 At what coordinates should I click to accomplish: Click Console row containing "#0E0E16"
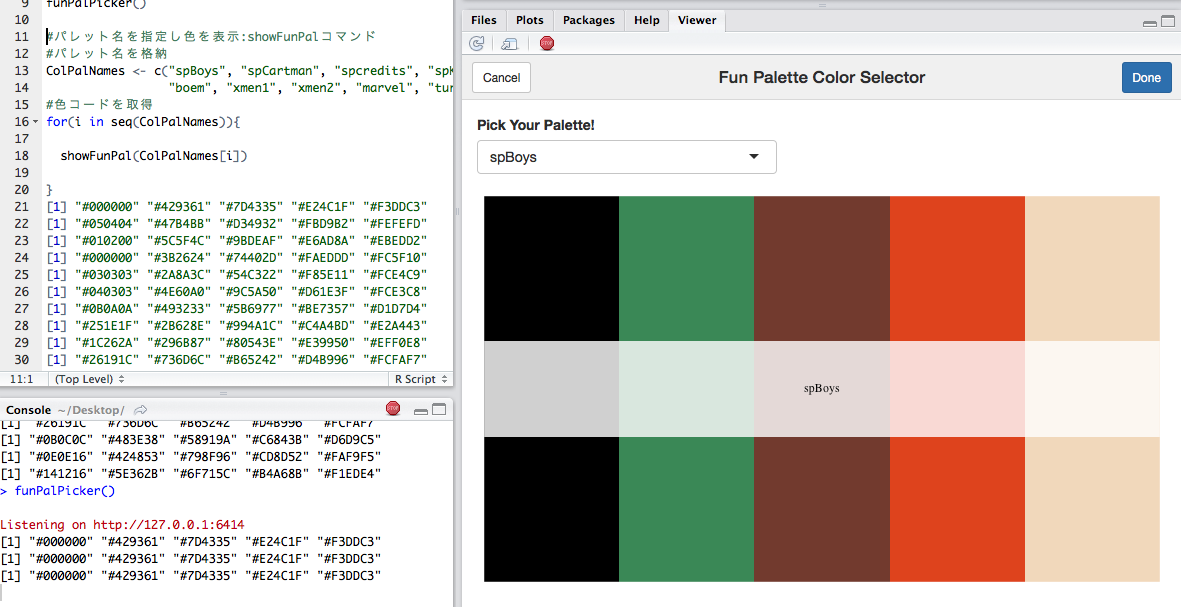coord(191,456)
